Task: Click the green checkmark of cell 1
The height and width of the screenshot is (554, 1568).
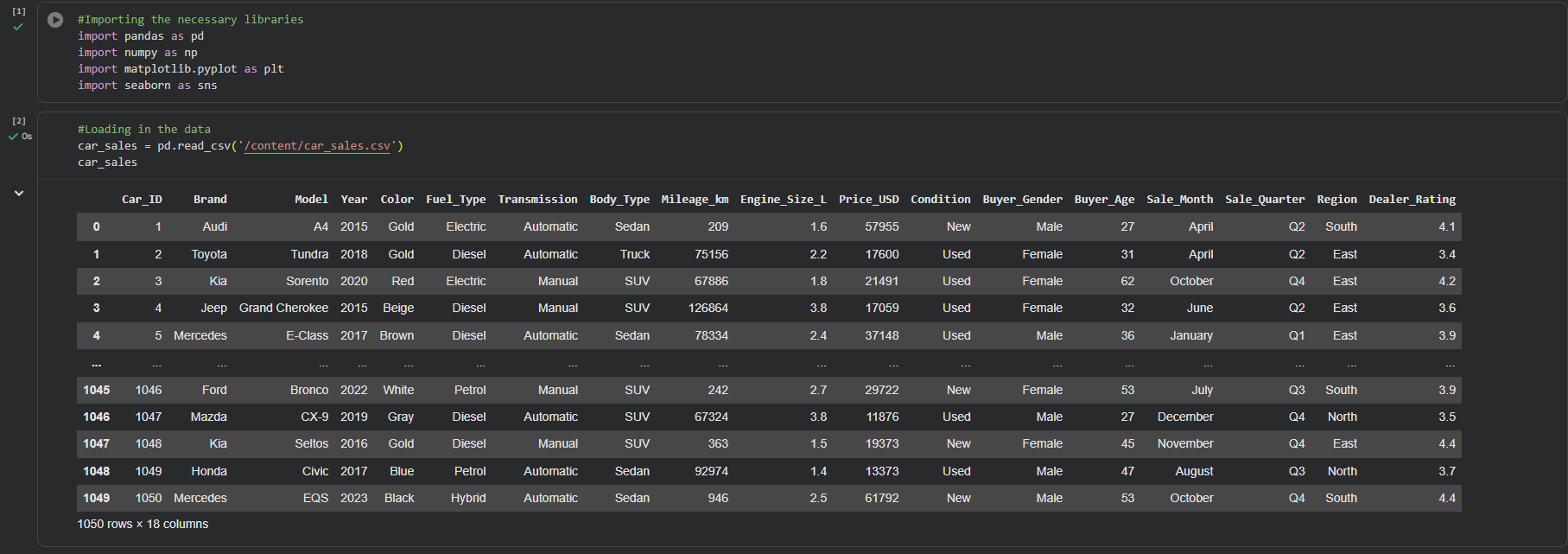Action: coord(18,27)
